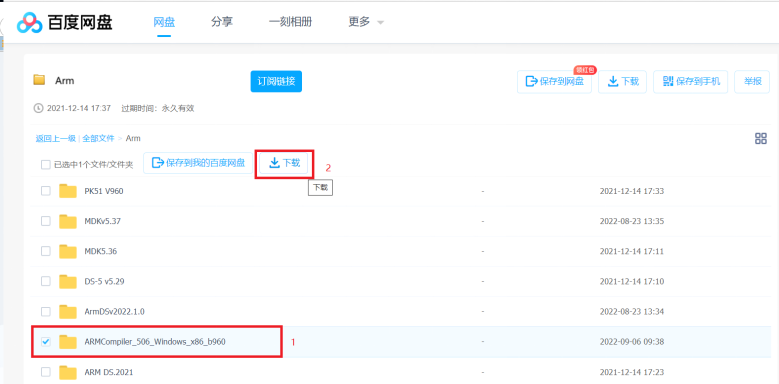Click the 下载 button in file toolbar
779x384 pixels.
pyautogui.click(x=285, y=163)
